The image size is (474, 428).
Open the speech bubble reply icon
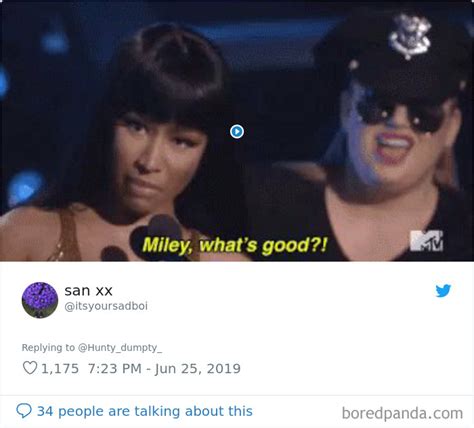(24, 410)
